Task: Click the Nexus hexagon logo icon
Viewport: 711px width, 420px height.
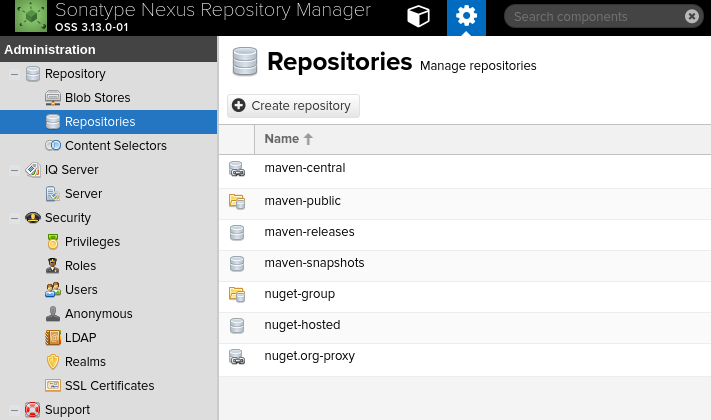Action: pos(31,16)
